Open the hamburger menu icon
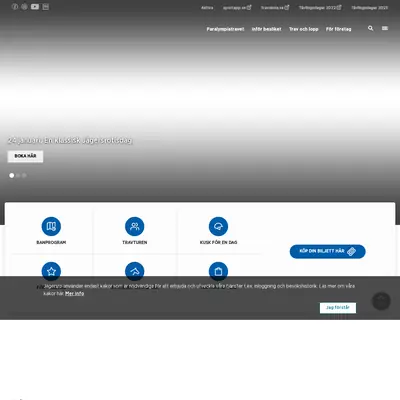Screen dimensions: 400x400 pos(385,28)
